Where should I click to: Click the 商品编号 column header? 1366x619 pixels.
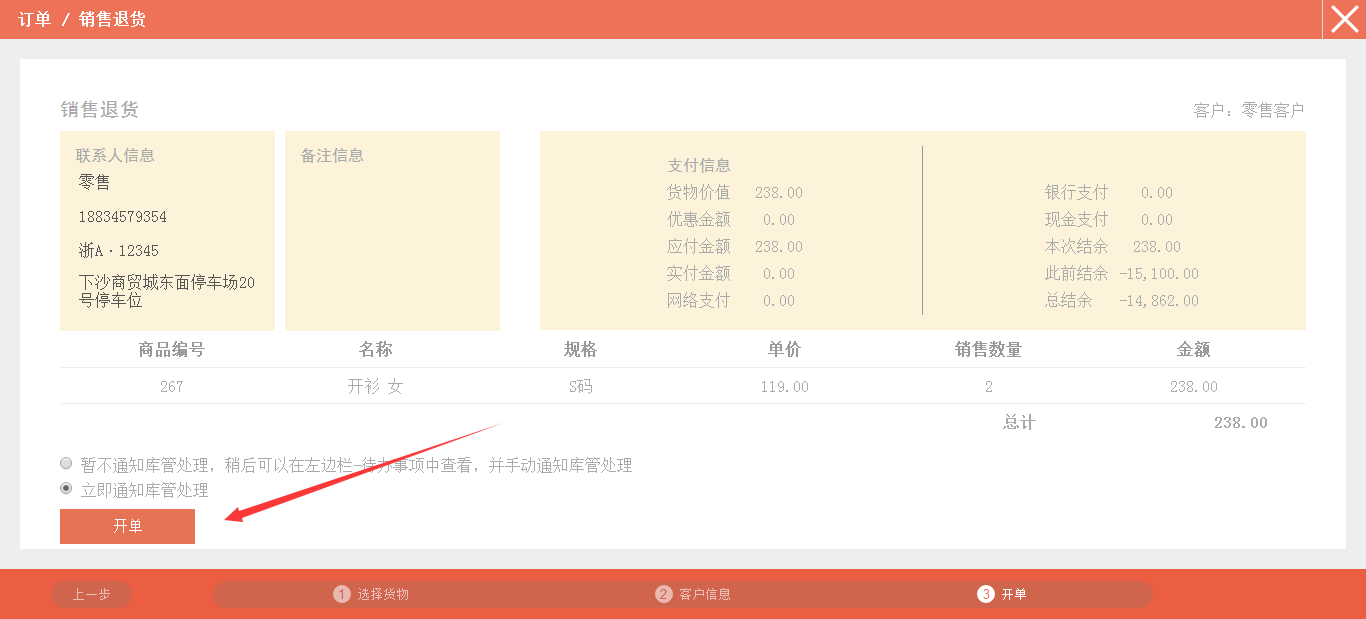pos(171,349)
